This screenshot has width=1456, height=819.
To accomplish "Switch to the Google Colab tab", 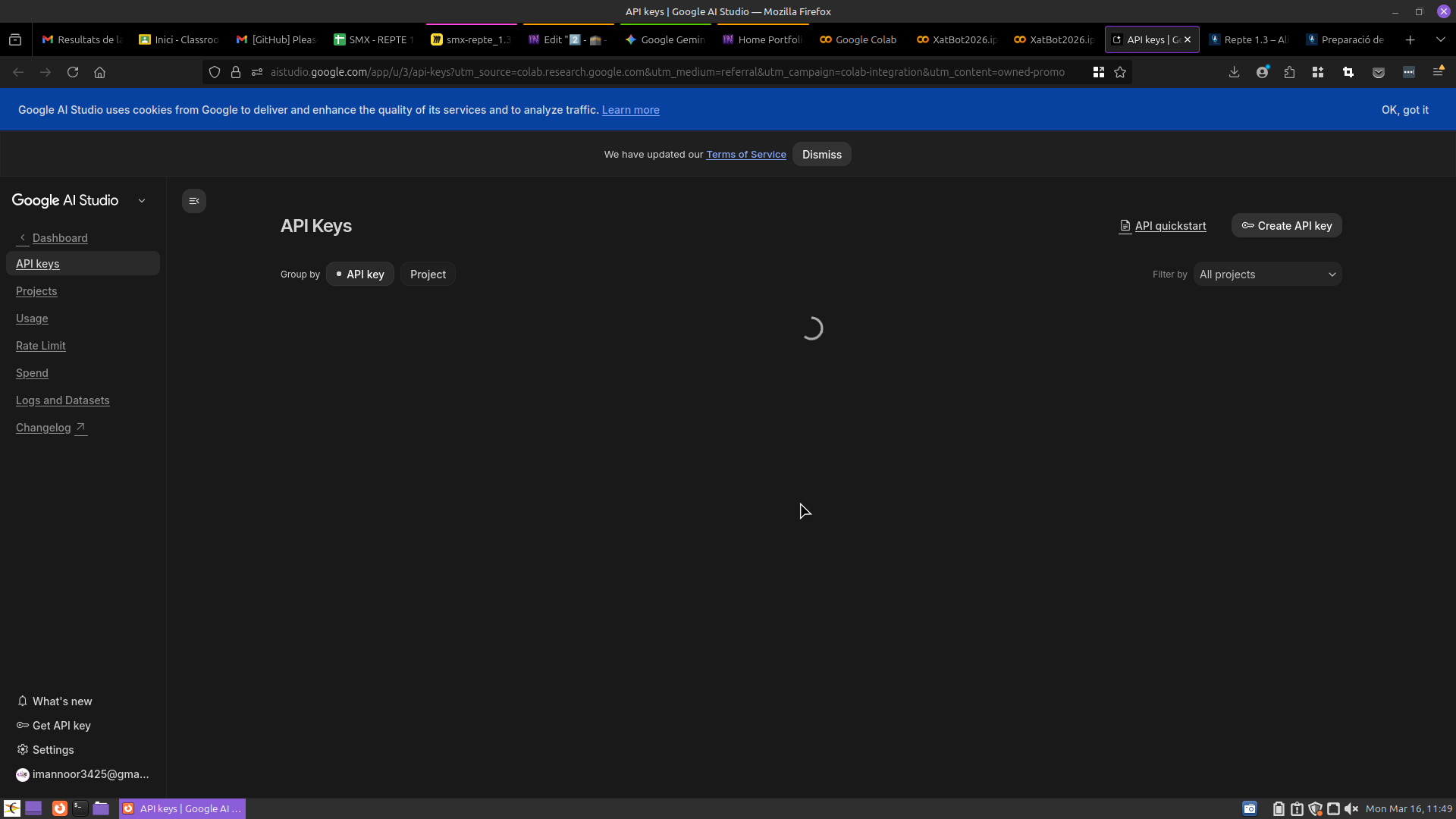I will click(858, 39).
